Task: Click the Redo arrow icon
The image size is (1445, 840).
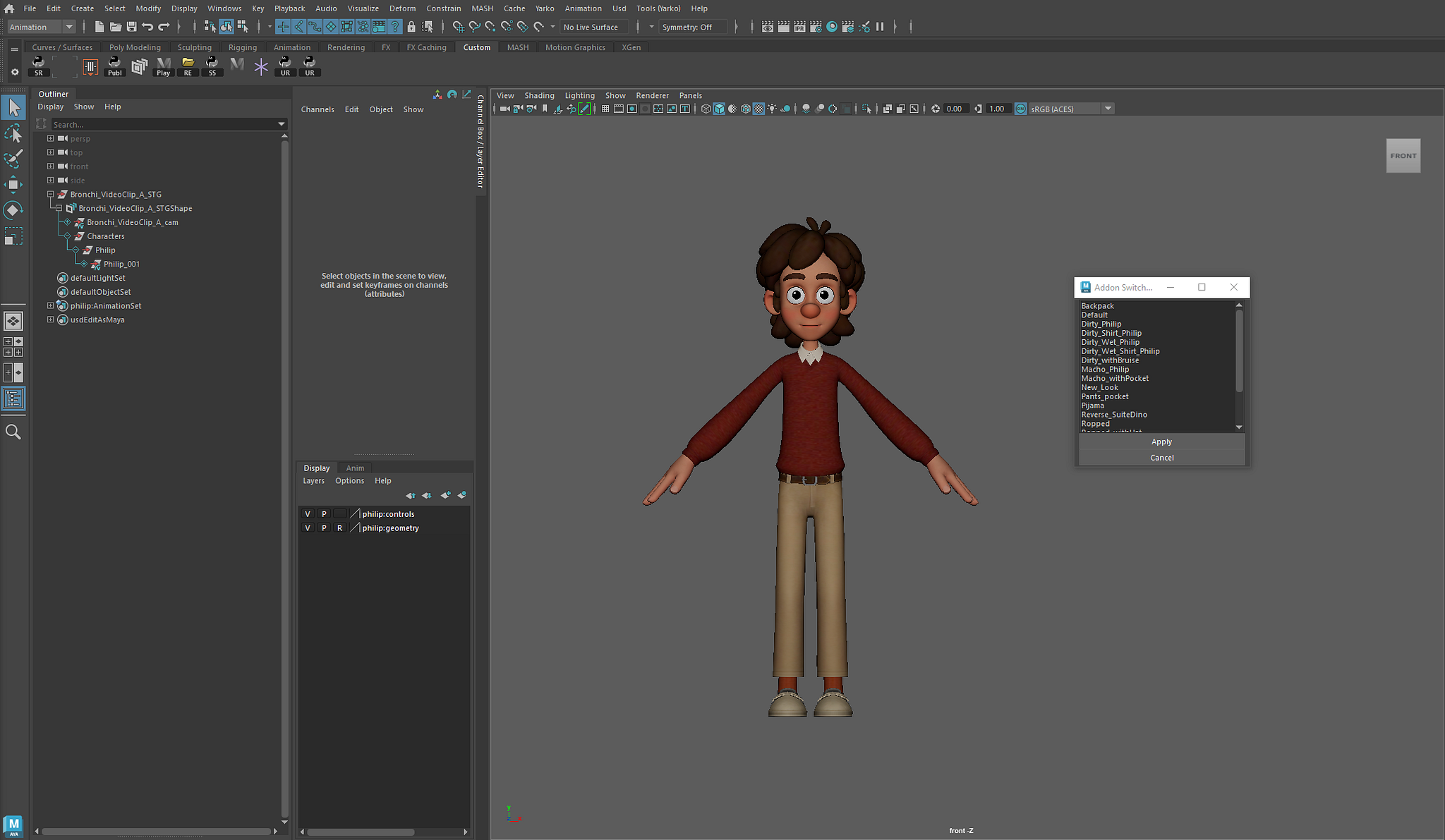Action: click(164, 27)
